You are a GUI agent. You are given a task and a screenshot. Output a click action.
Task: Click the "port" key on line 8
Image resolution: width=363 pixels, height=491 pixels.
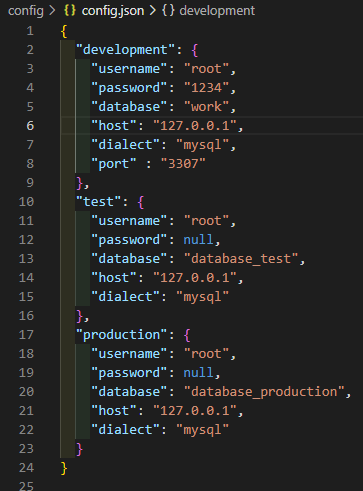pos(114,164)
